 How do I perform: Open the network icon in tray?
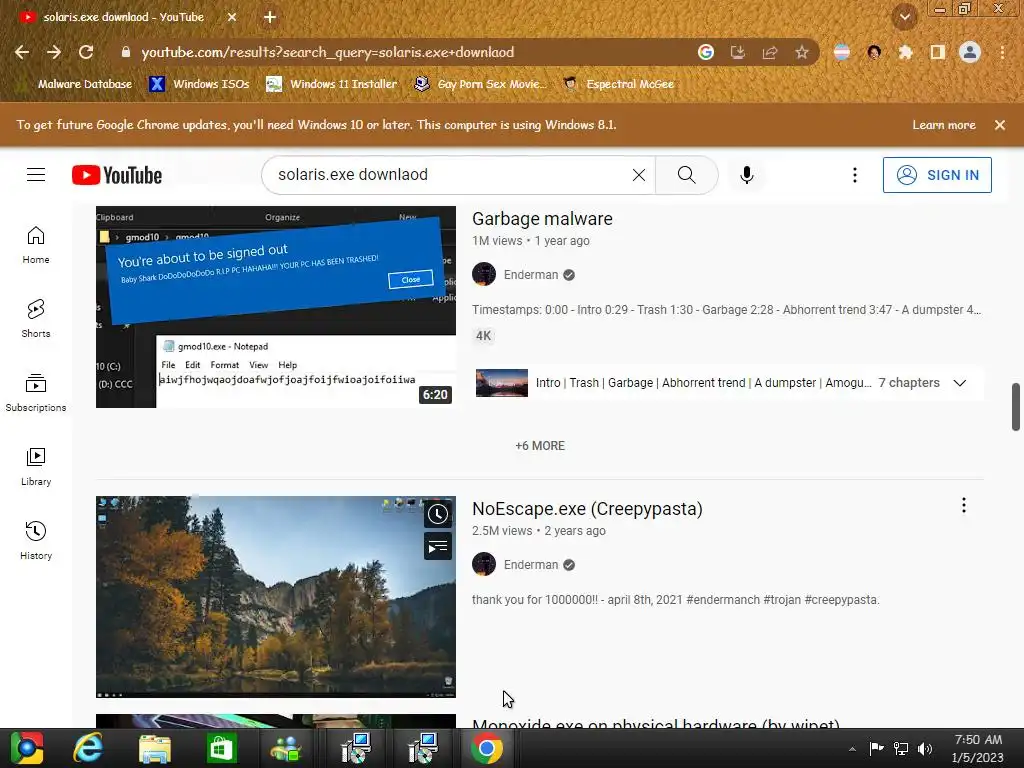click(x=901, y=748)
